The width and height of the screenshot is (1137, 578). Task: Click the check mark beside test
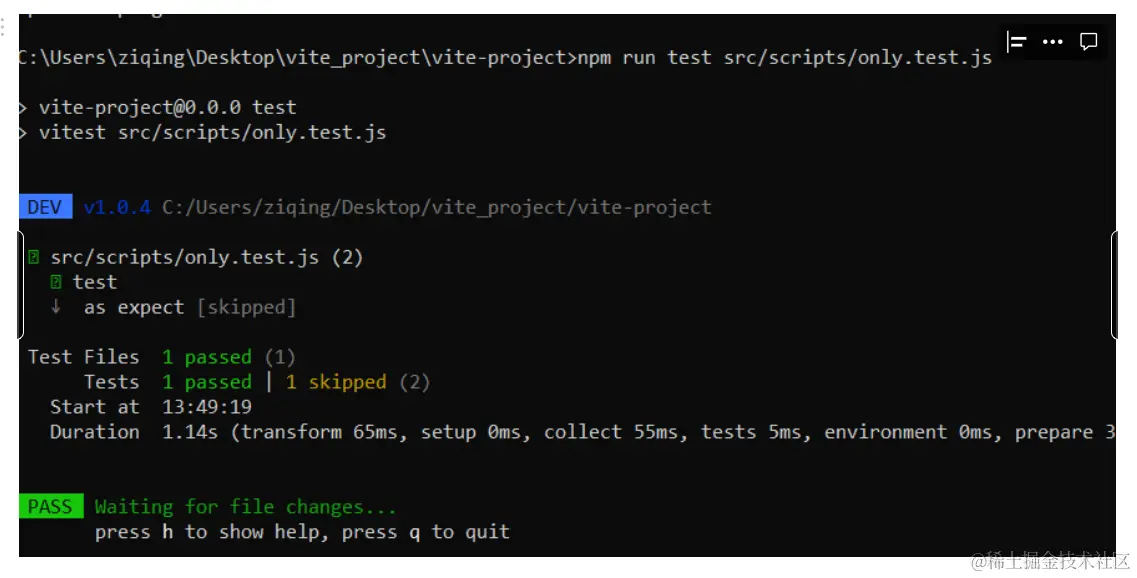[x=56, y=282]
